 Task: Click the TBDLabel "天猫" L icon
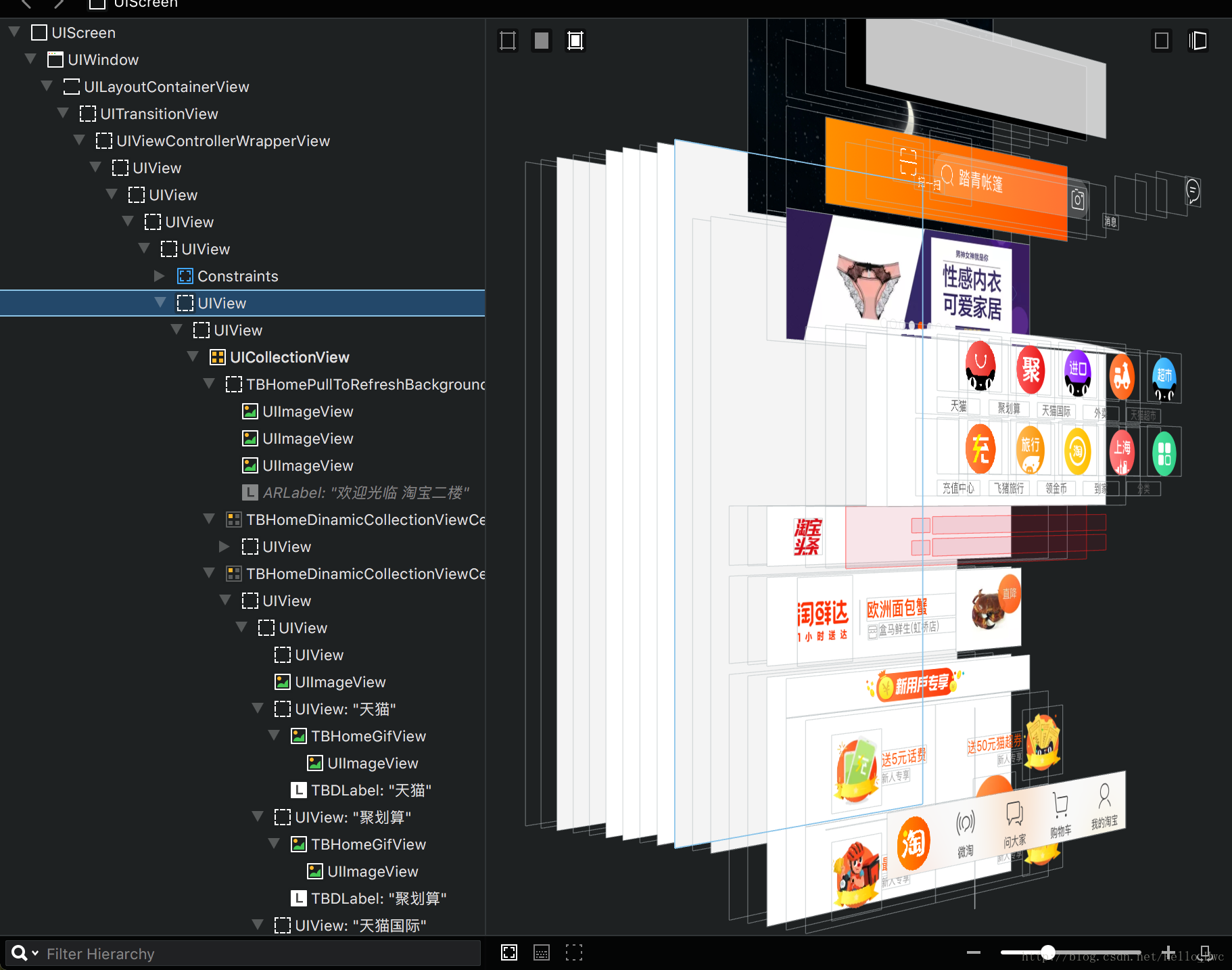[299, 790]
